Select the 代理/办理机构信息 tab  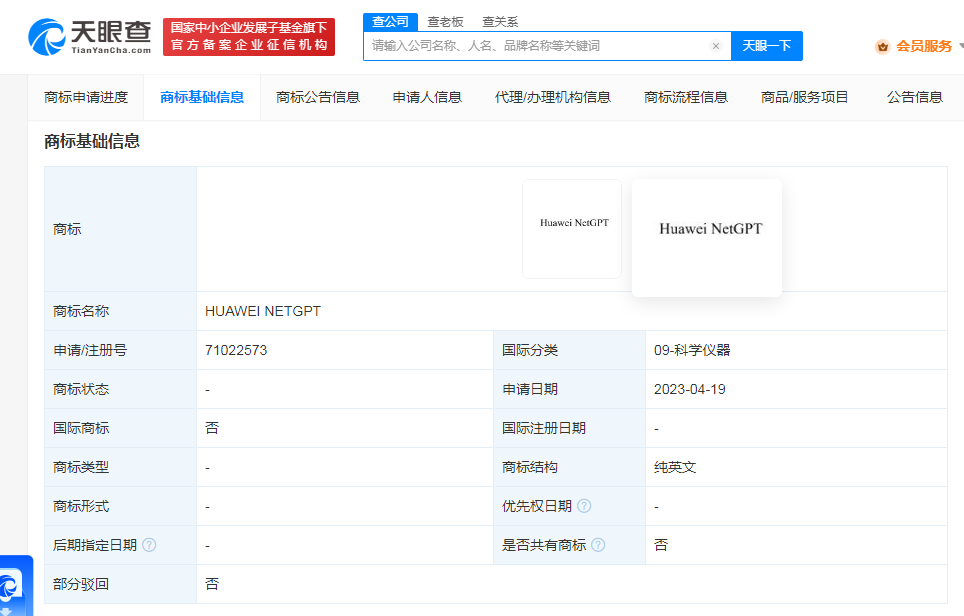tap(555, 97)
